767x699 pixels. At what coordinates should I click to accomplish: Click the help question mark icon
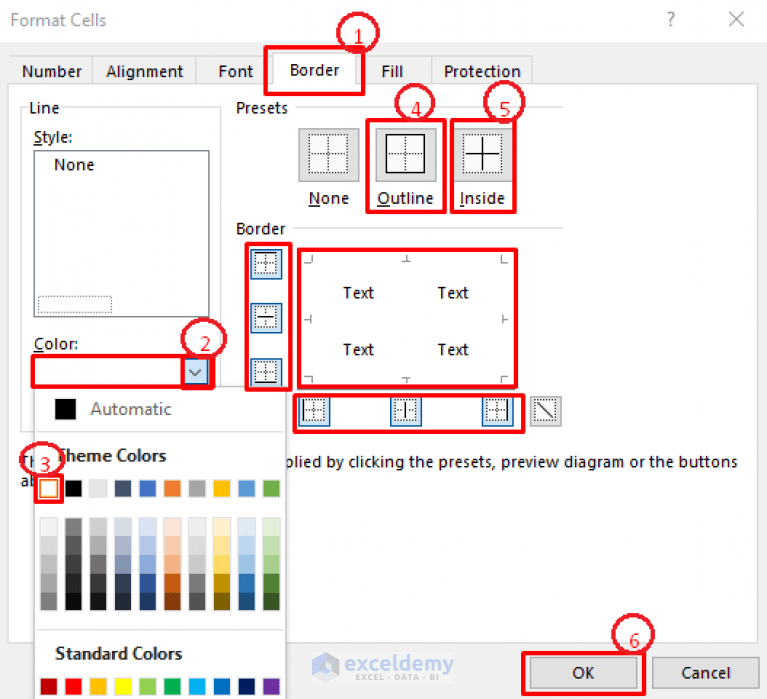(671, 20)
